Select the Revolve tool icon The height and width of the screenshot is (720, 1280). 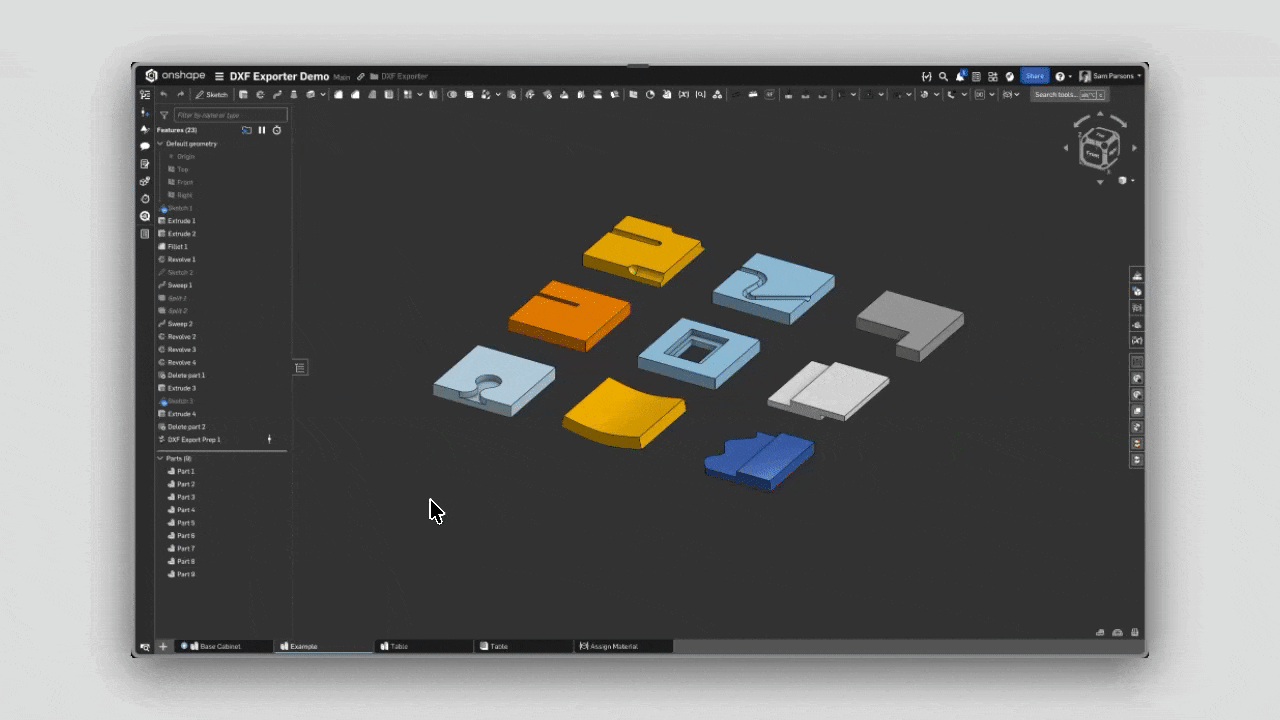click(260, 95)
